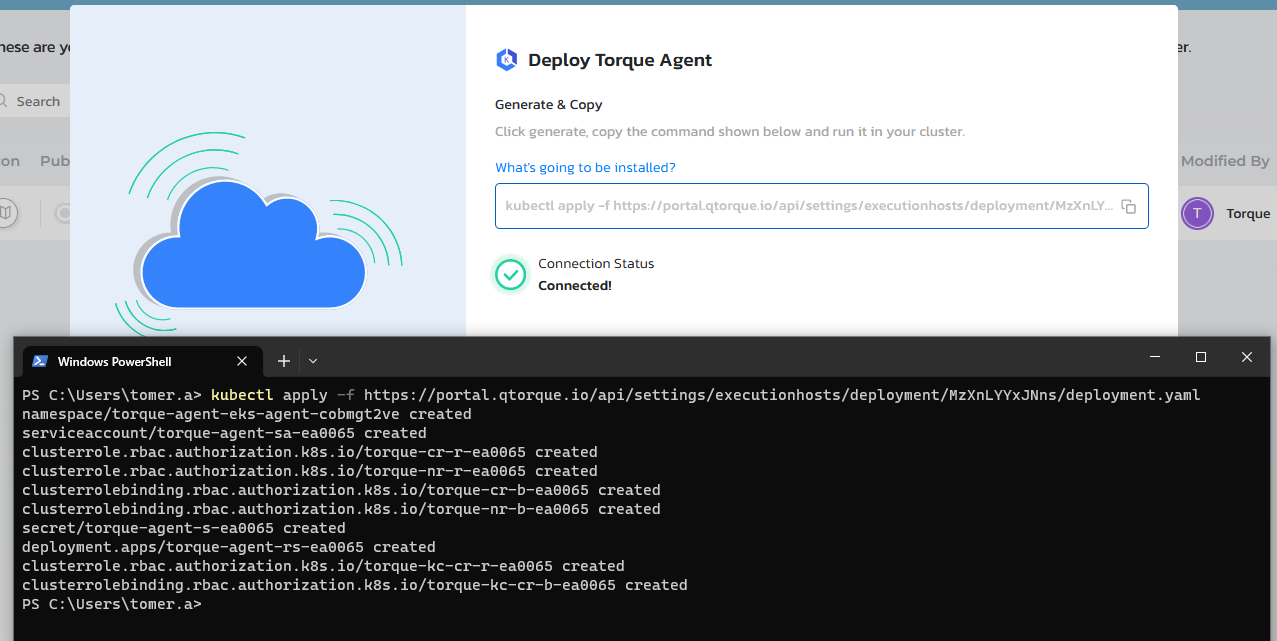The height and width of the screenshot is (641, 1277).
Task: Click the purple T avatar
Action: [1197, 213]
